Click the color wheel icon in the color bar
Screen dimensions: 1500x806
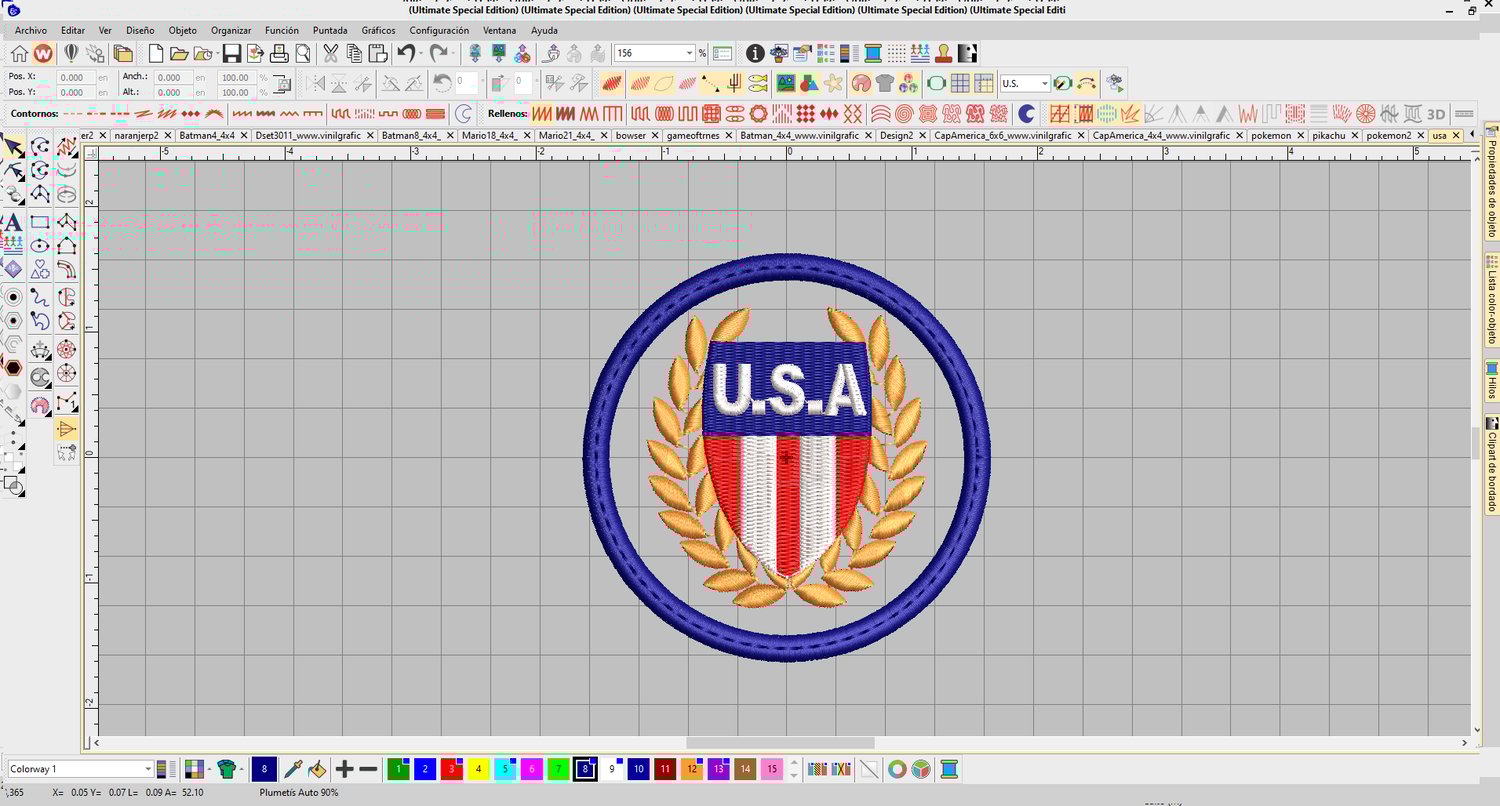897,769
